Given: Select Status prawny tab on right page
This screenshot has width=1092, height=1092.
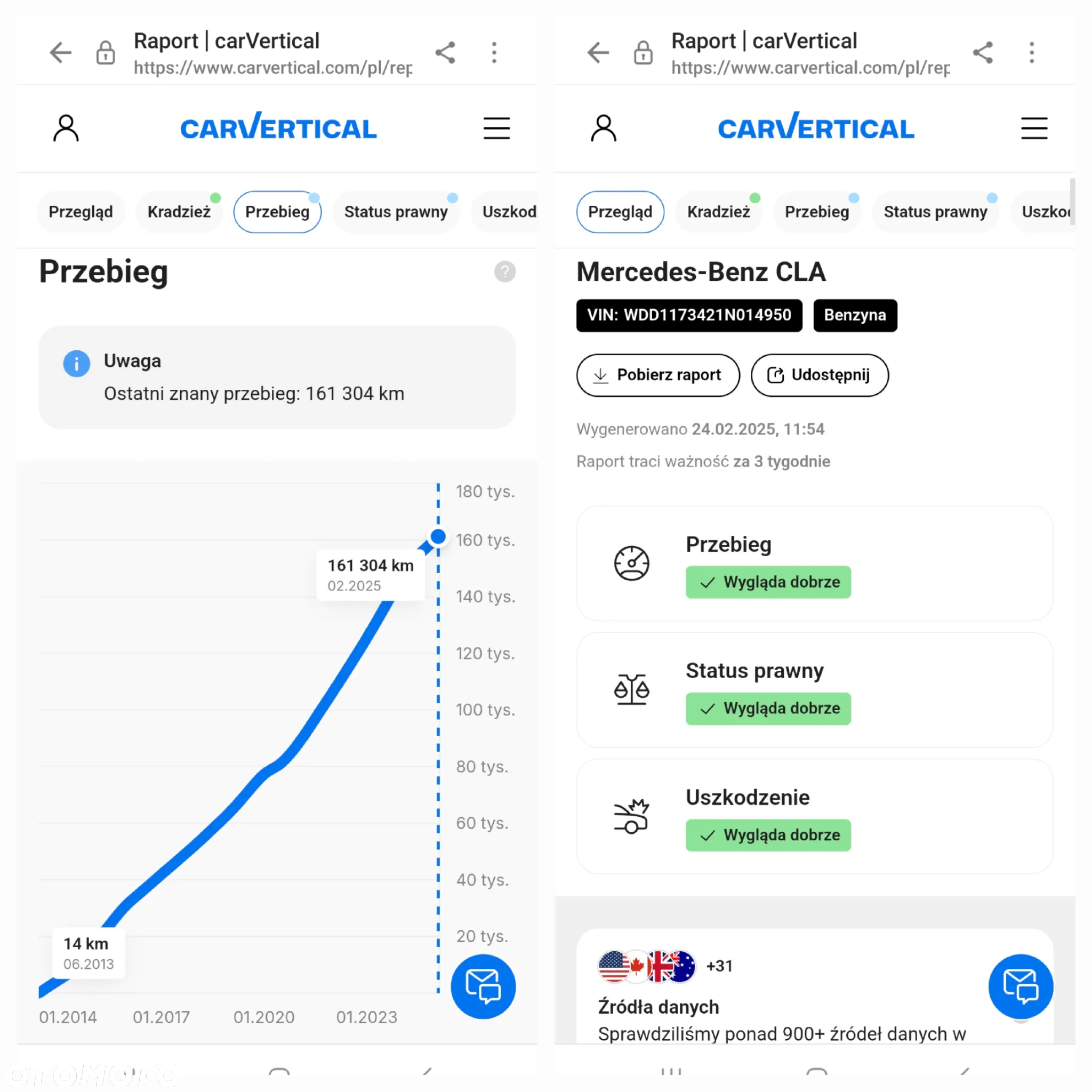Looking at the screenshot, I should 935,212.
